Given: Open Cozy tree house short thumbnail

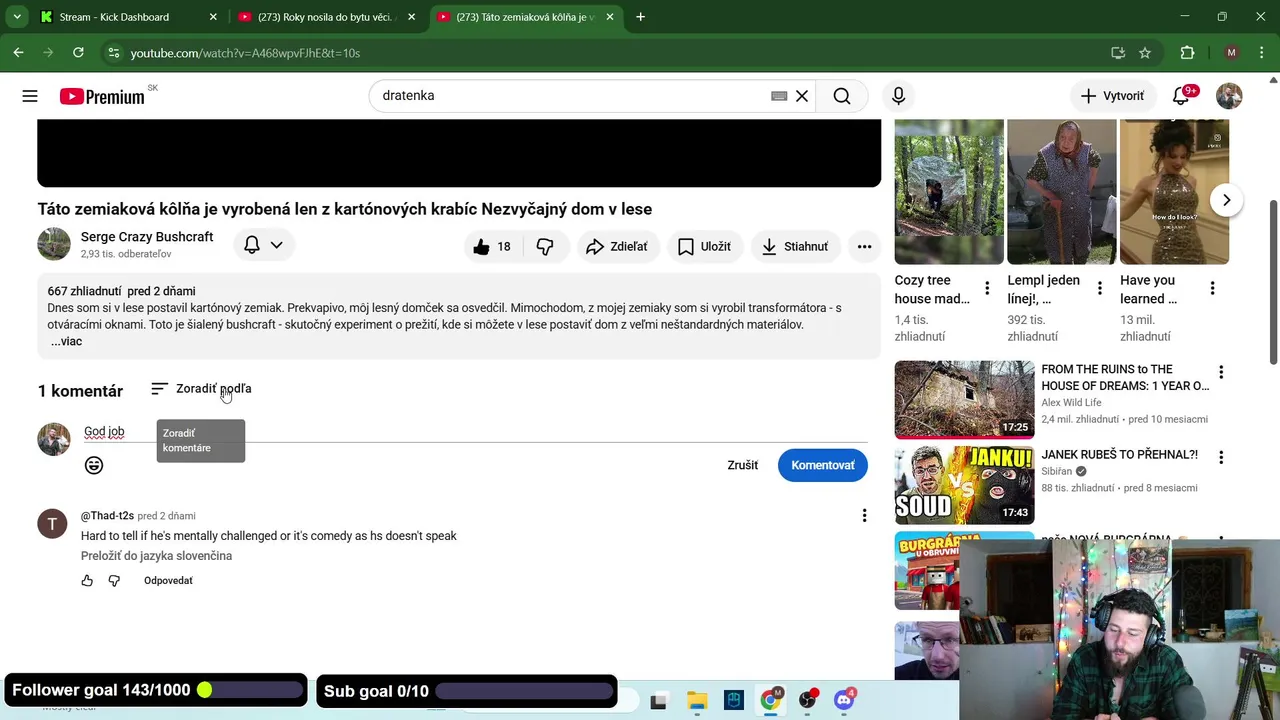Looking at the screenshot, I should coord(949,192).
